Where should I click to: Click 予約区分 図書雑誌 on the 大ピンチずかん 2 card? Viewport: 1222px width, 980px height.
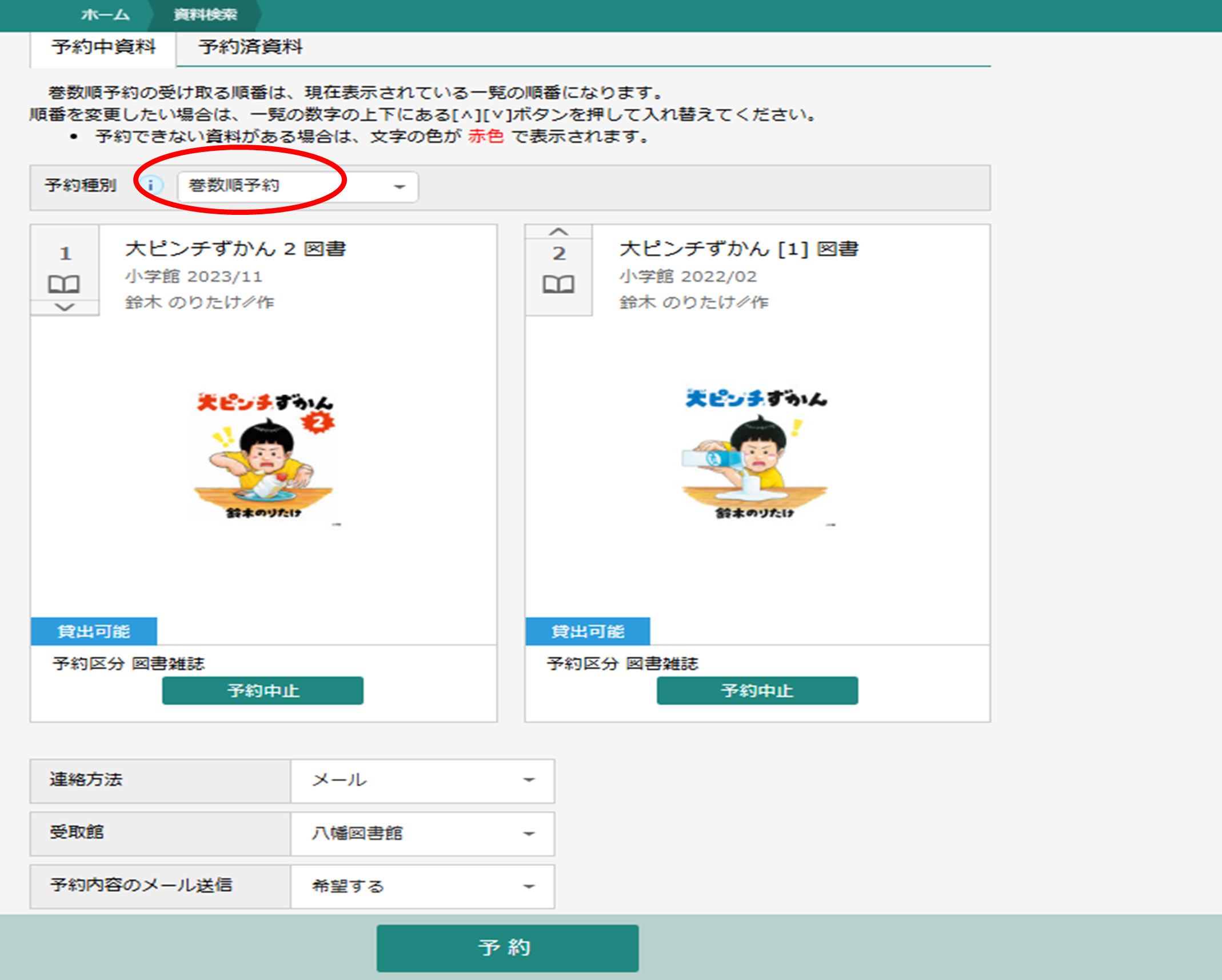pyautogui.click(x=129, y=663)
